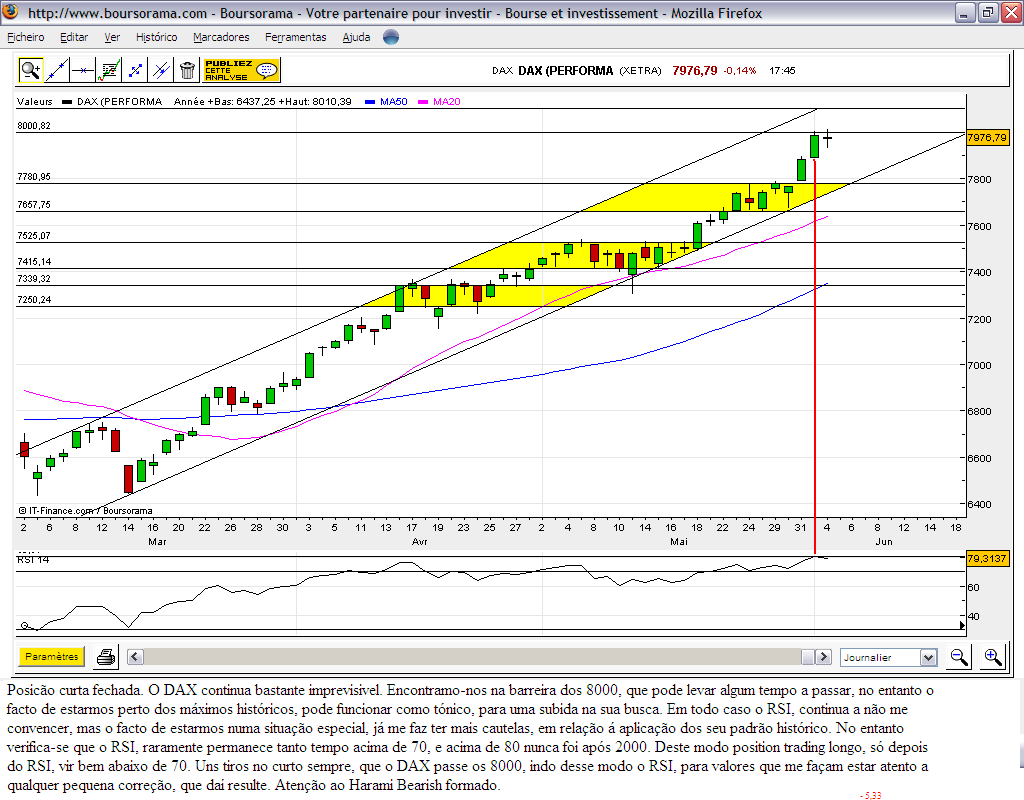1024x800 pixels.
Task: Click the 7415,14 horizontal level label
Action: coord(34,261)
